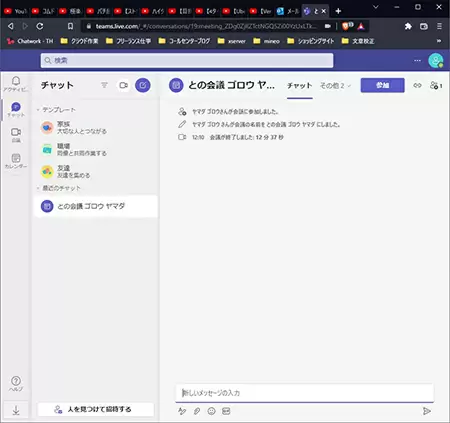The image size is (450, 423).
Task: Open the Chatwork - TH bookmark
Action: click(30, 41)
